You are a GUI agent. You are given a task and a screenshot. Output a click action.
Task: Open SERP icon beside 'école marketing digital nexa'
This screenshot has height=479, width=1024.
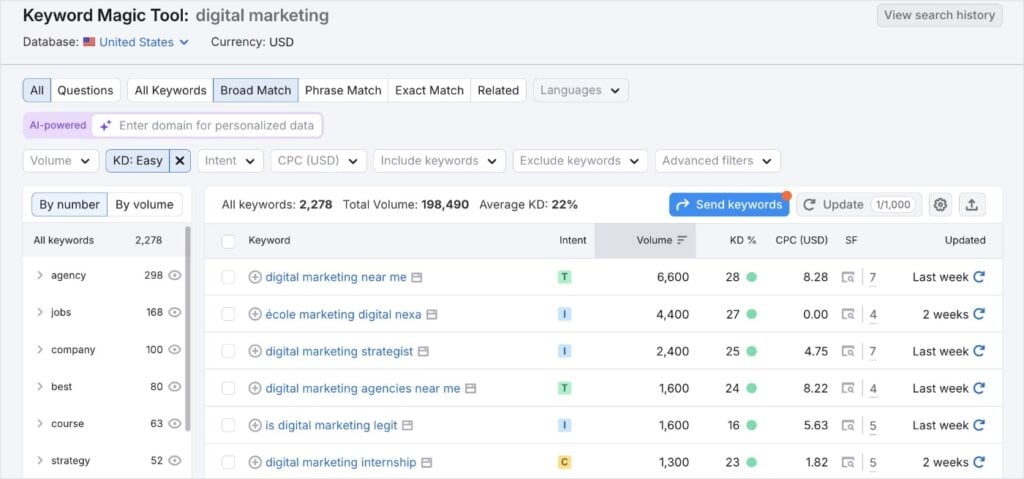(x=431, y=314)
